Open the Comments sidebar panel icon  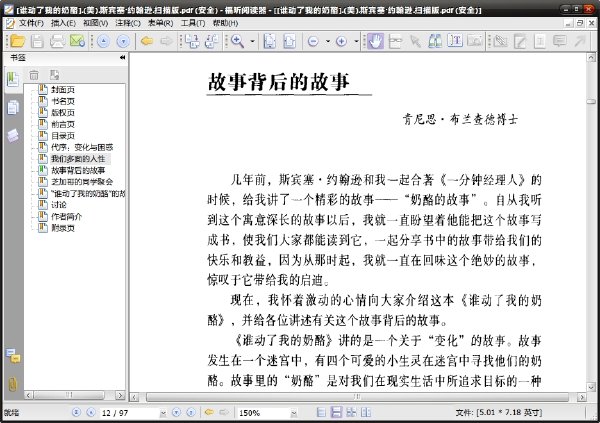click(13, 356)
